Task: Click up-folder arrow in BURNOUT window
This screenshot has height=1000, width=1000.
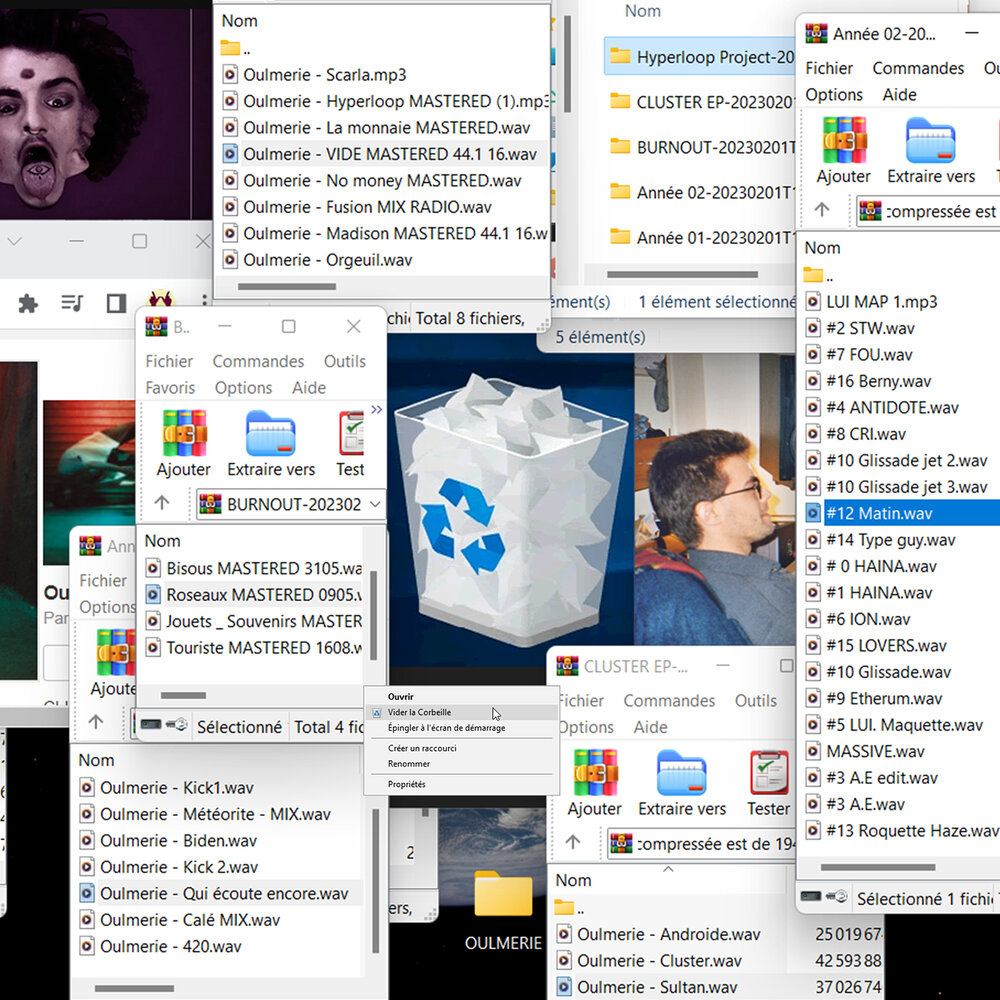Action: 162,503
